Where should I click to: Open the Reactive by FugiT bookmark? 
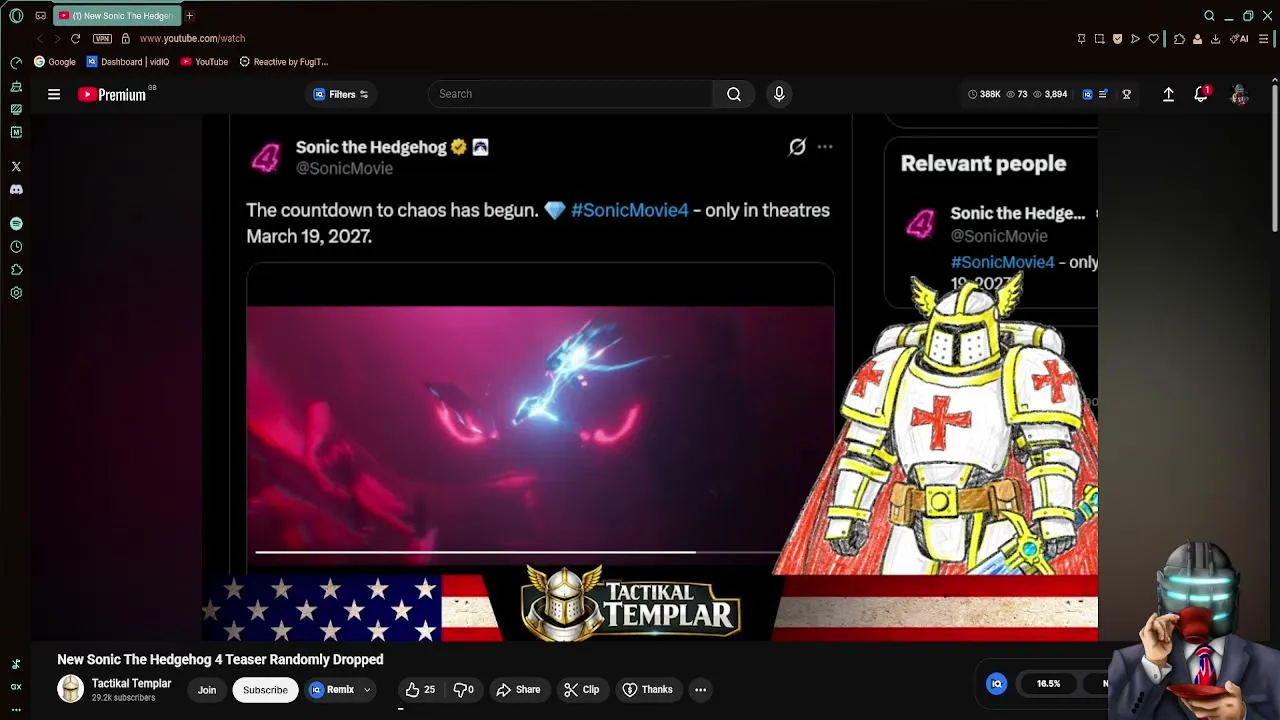coord(284,62)
